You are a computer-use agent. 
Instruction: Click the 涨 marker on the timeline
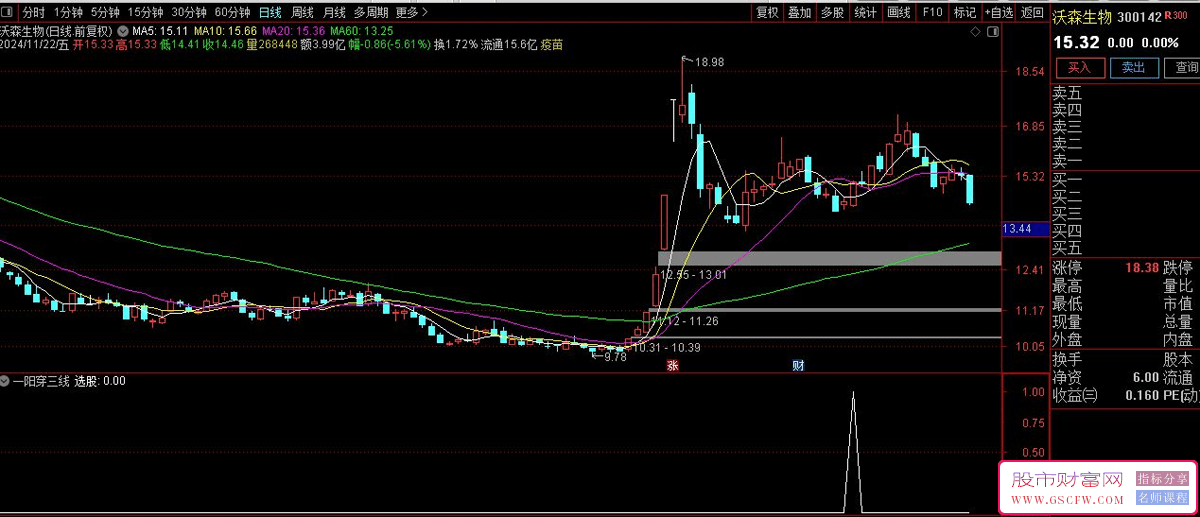pyautogui.click(x=673, y=366)
